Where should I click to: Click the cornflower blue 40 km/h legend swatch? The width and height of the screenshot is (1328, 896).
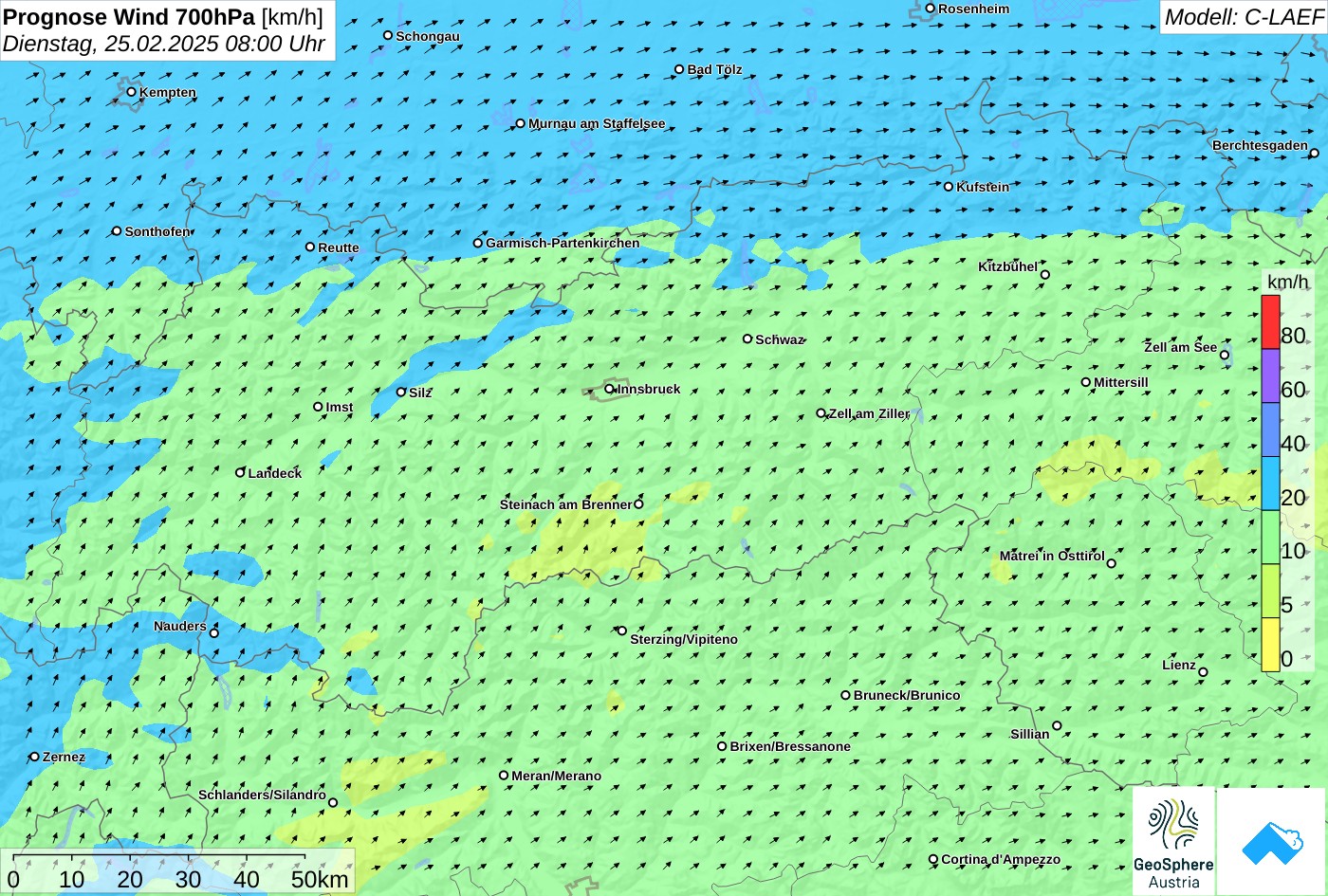tap(1270, 430)
